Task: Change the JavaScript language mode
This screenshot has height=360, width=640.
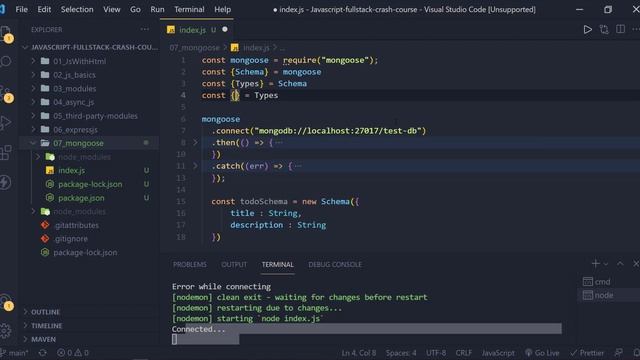Action: [x=498, y=353]
